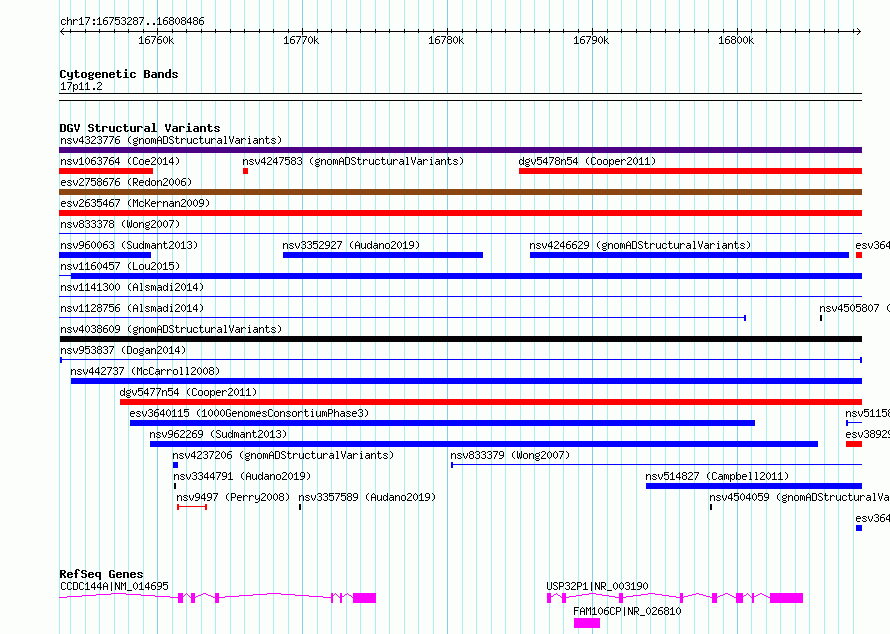Select the nsv1063764 (Coe2014) label
Image resolution: width=890 pixels, height=634 pixels.
point(120,161)
